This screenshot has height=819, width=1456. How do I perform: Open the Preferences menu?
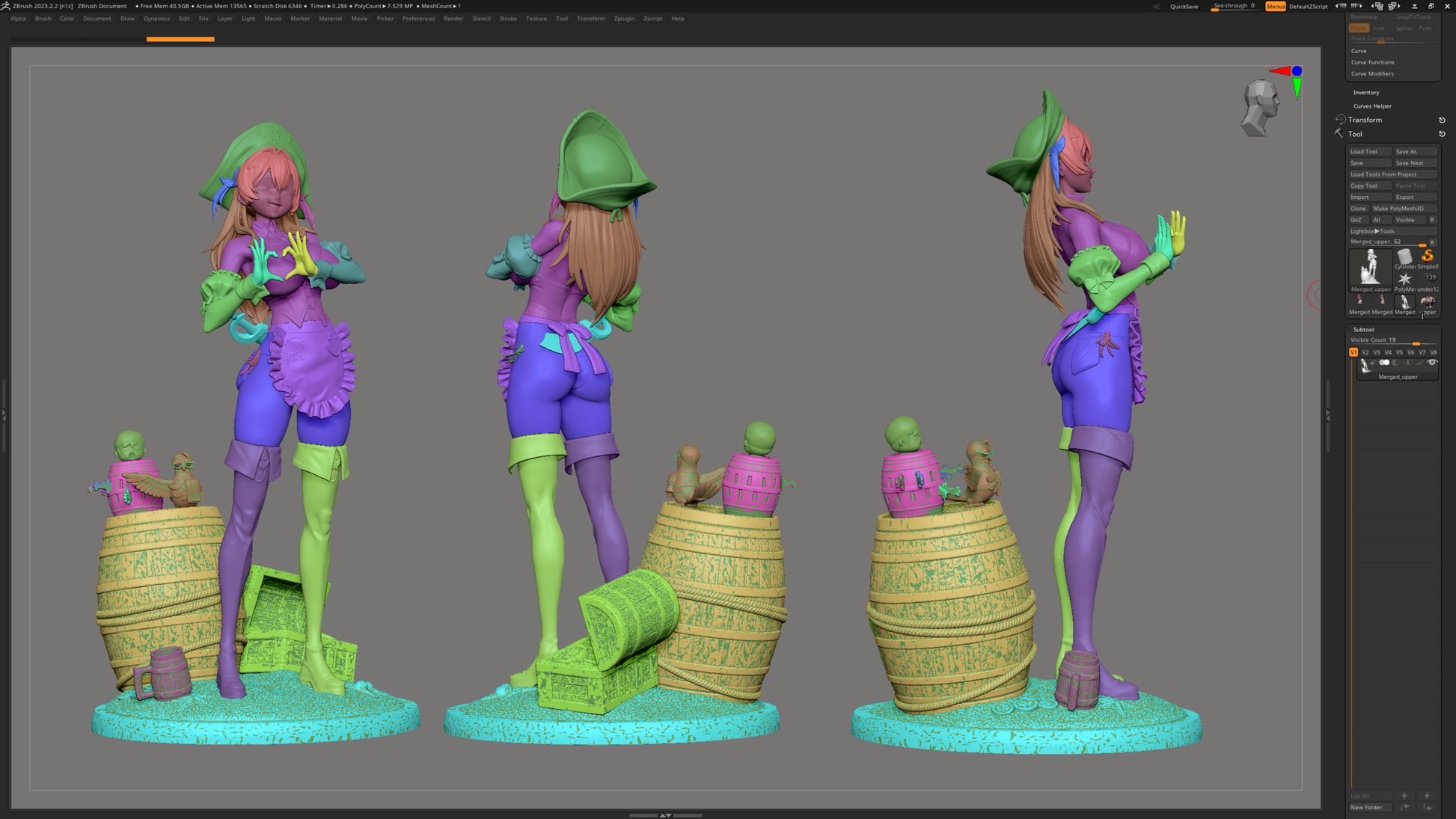click(x=417, y=19)
